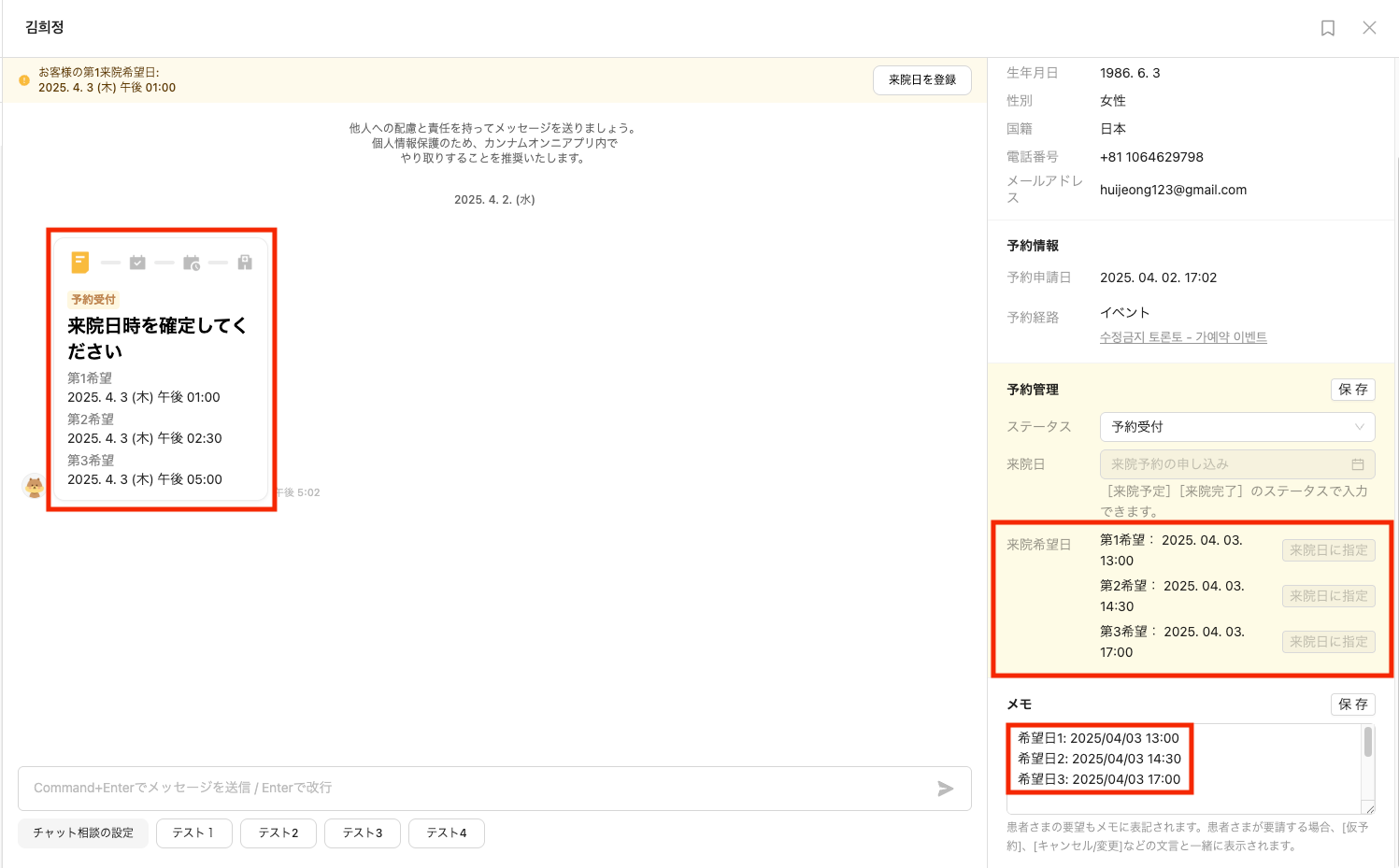Assign 第2希望 14:30 as visit date
The height and width of the screenshot is (868, 1399).
point(1329,596)
